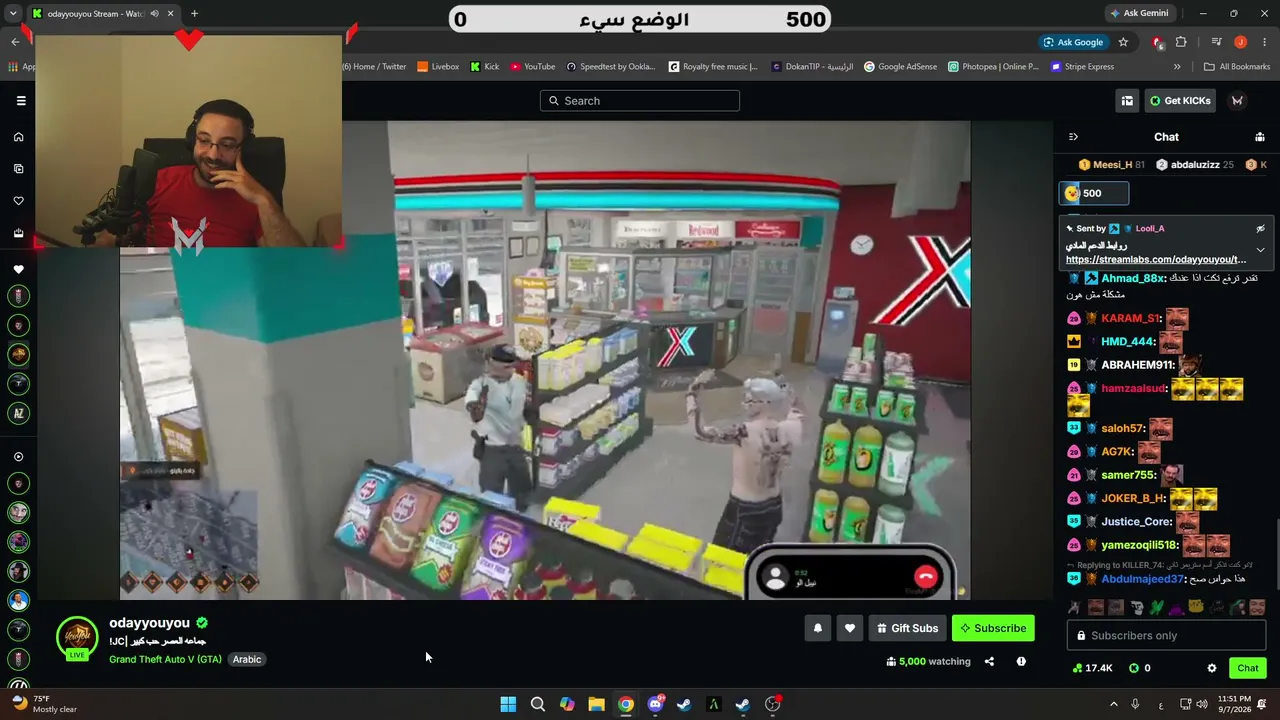Send message with the Chat button
This screenshot has width=1280, height=720.
pyautogui.click(x=1248, y=668)
